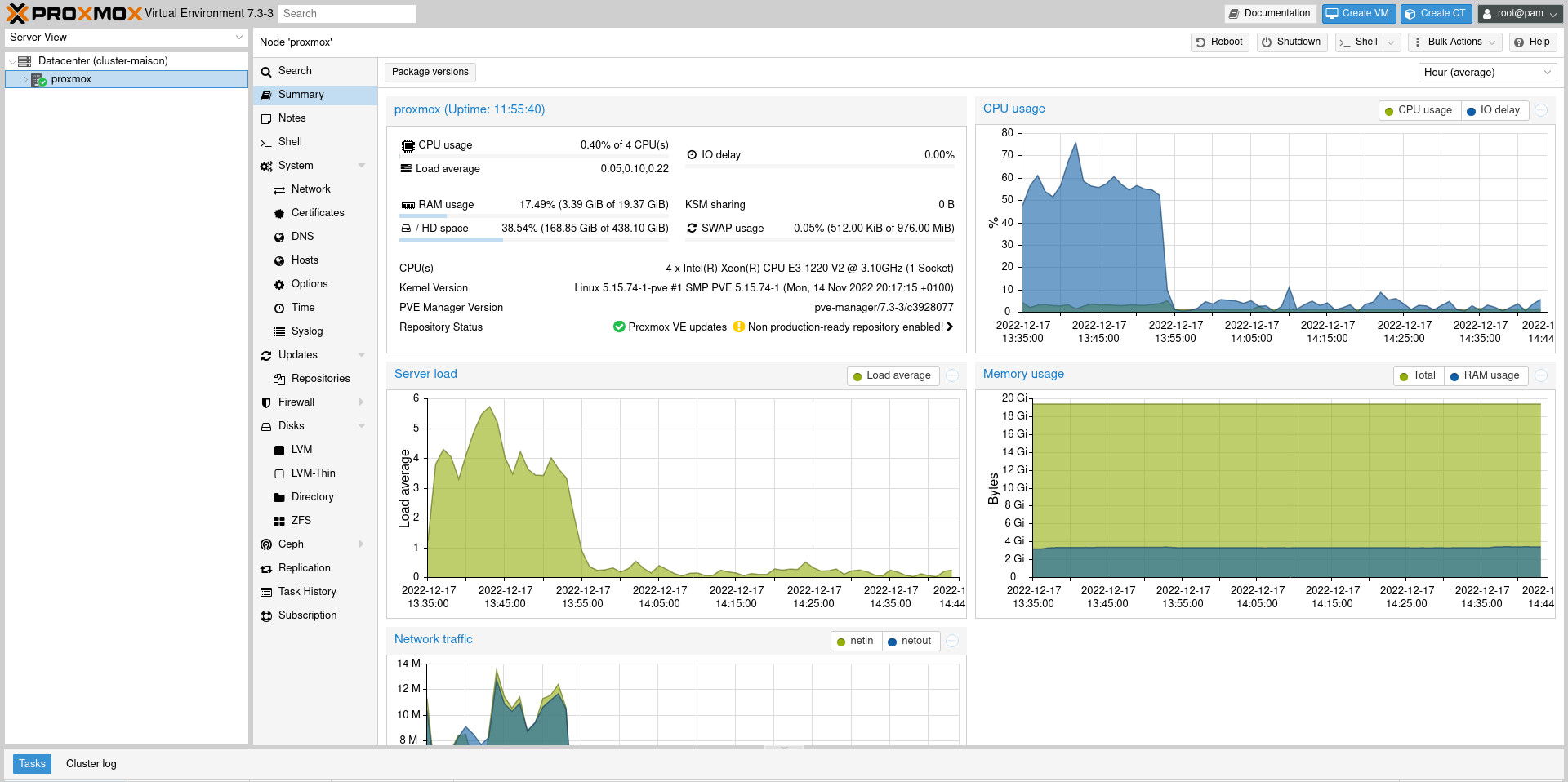Click the Time clock icon

point(279,309)
